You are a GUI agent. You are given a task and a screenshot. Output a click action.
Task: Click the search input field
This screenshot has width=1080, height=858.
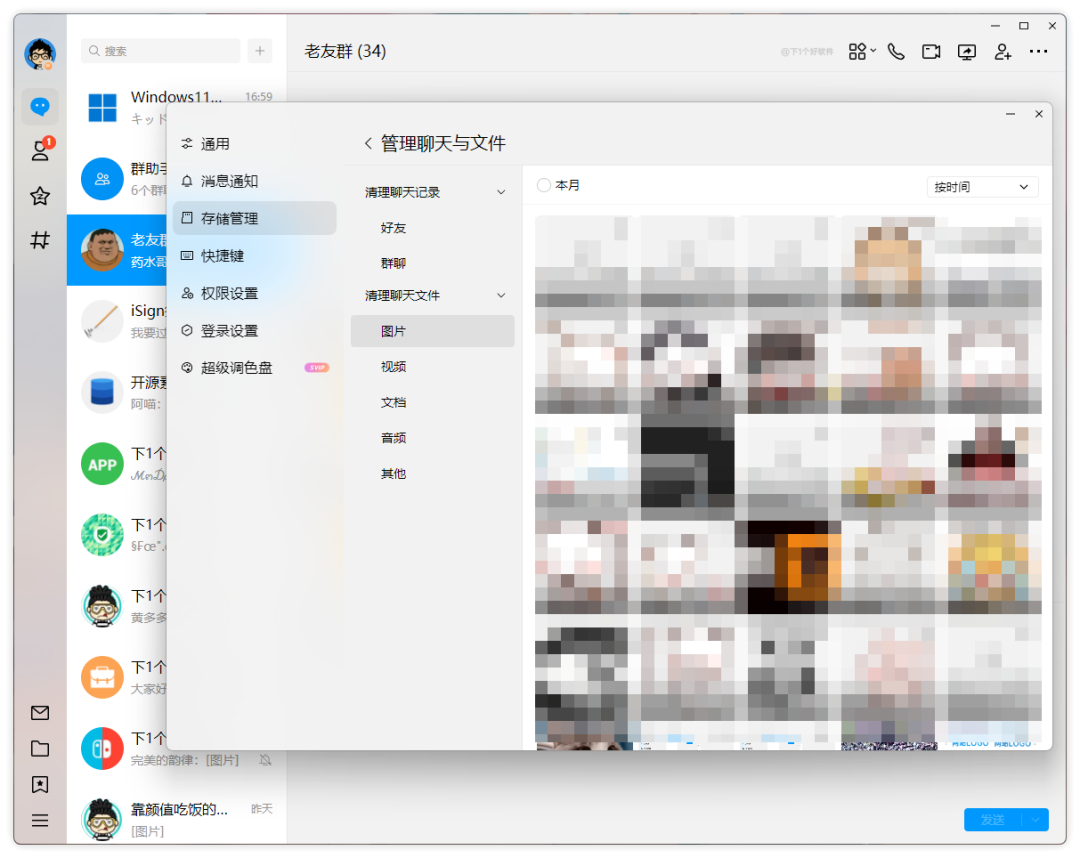(x=160, y=51)
